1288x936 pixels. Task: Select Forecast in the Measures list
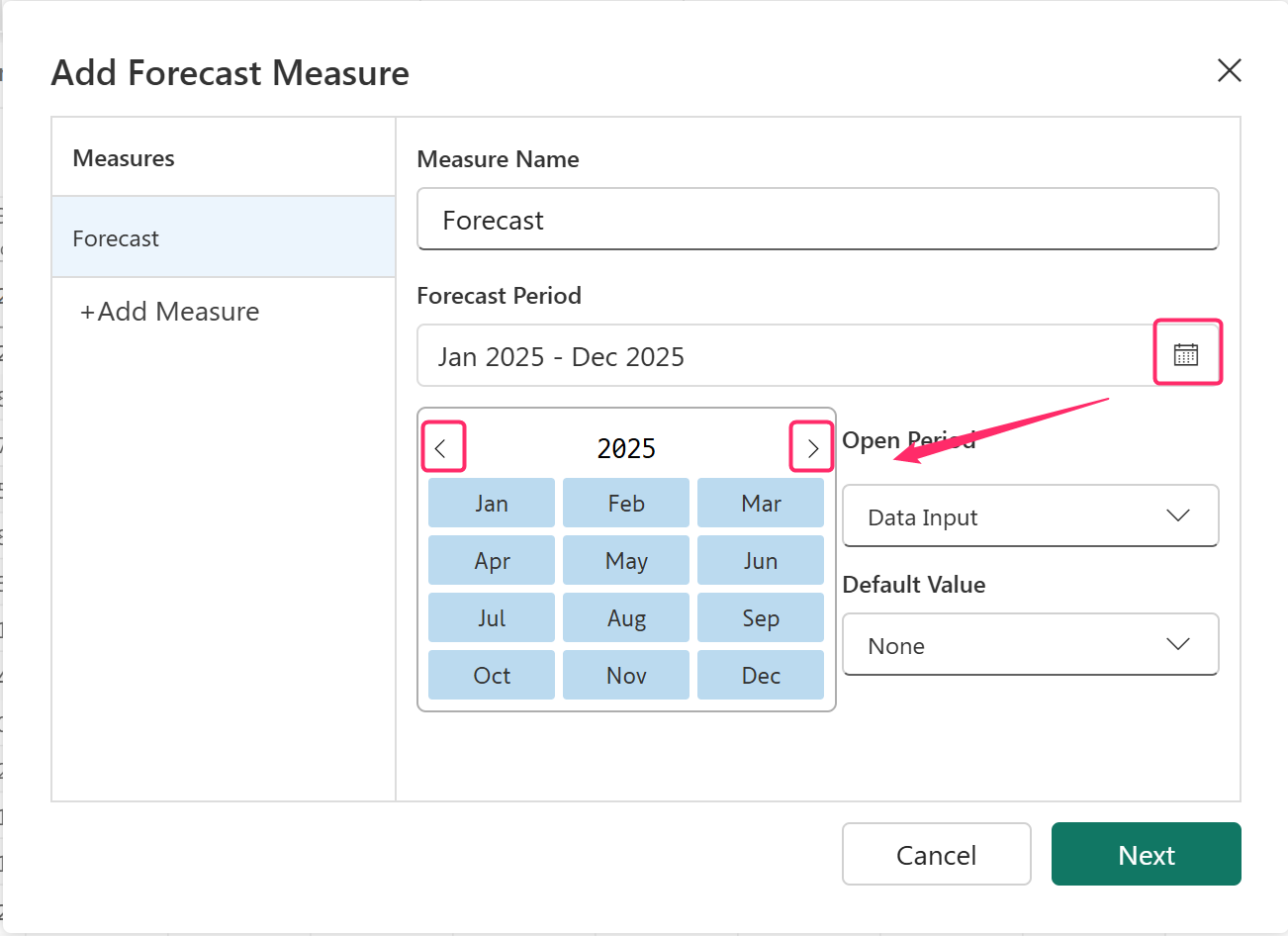tap(224, 238)
